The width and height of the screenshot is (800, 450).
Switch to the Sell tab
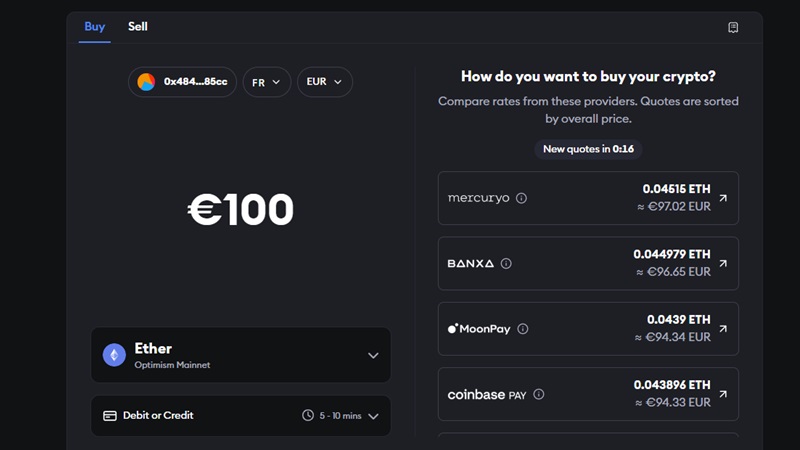tap(138, 27)
